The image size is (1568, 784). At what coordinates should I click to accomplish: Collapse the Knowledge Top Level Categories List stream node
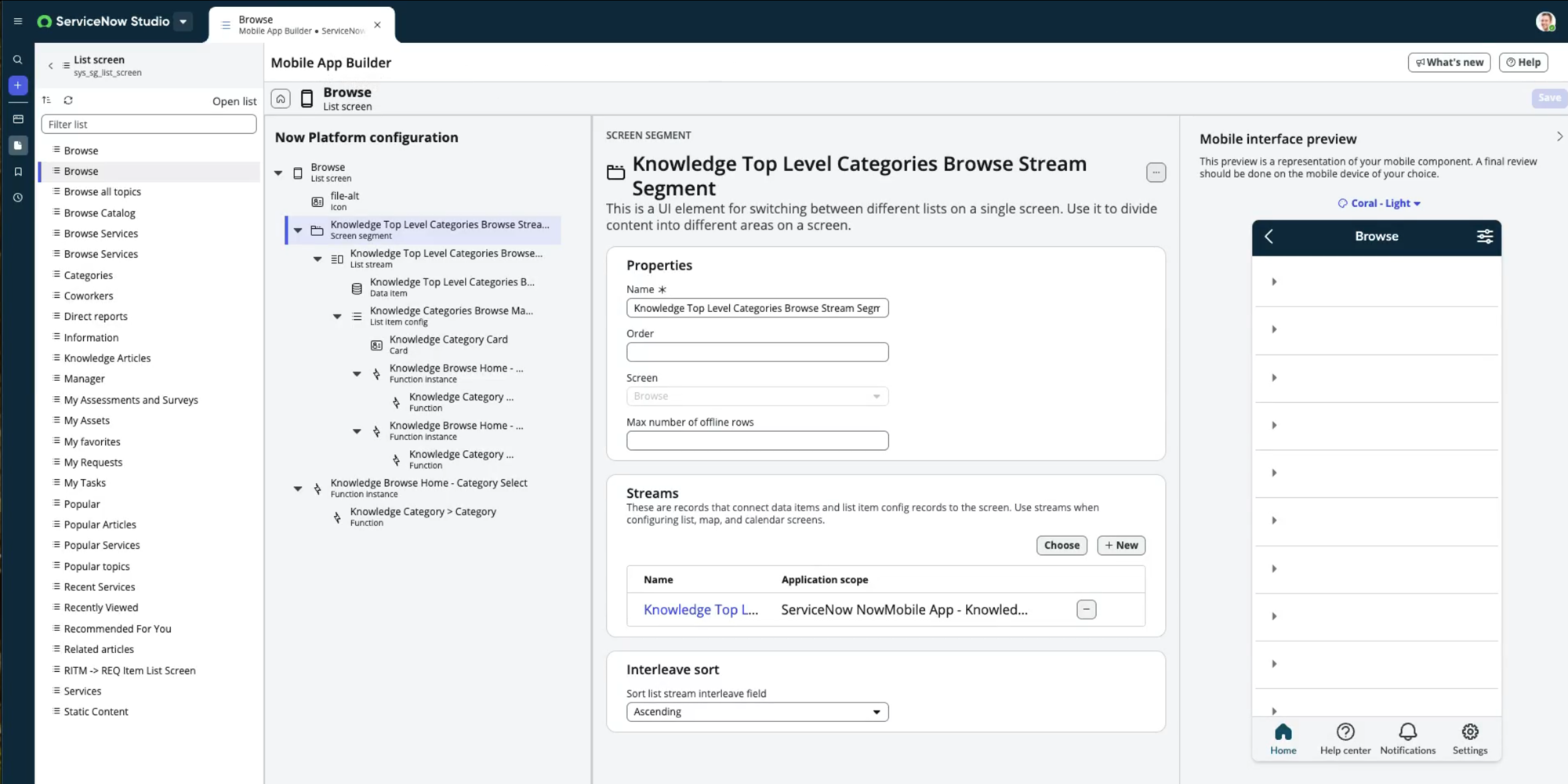[x=318, y=259]
